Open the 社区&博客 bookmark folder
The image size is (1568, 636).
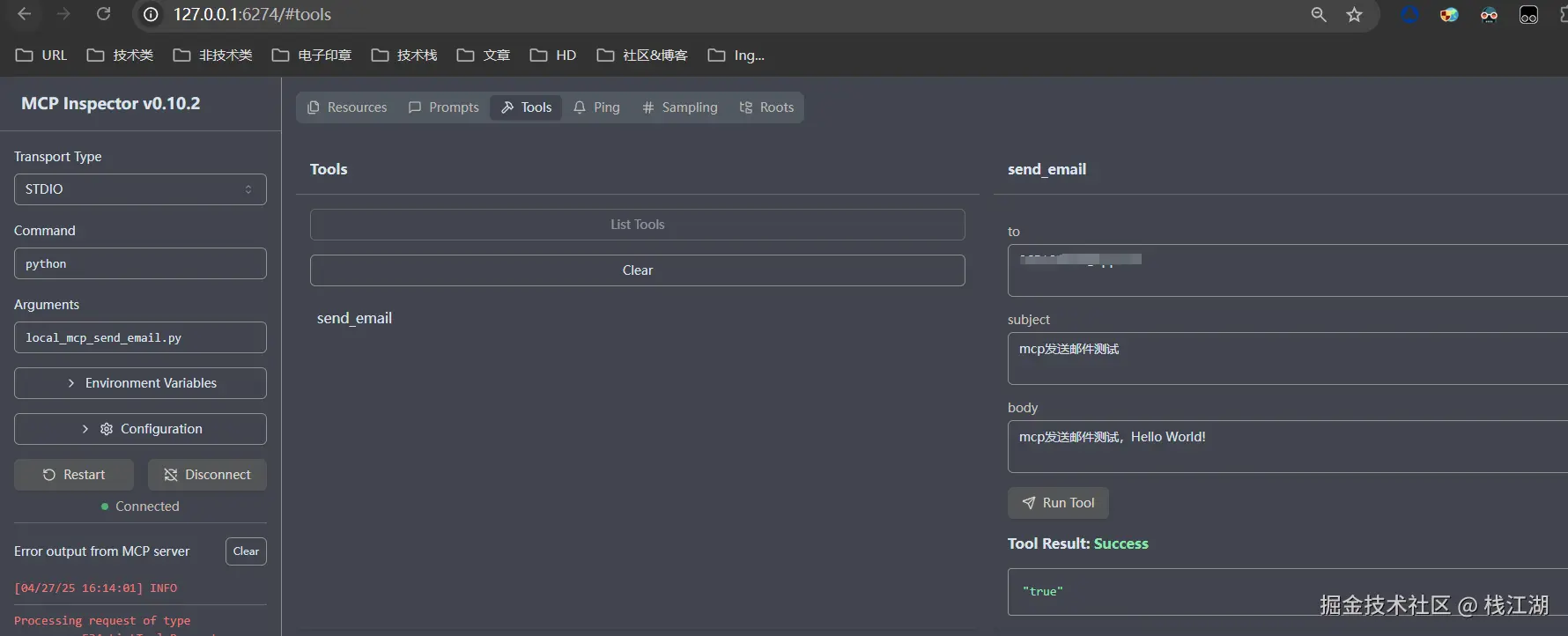642,55
